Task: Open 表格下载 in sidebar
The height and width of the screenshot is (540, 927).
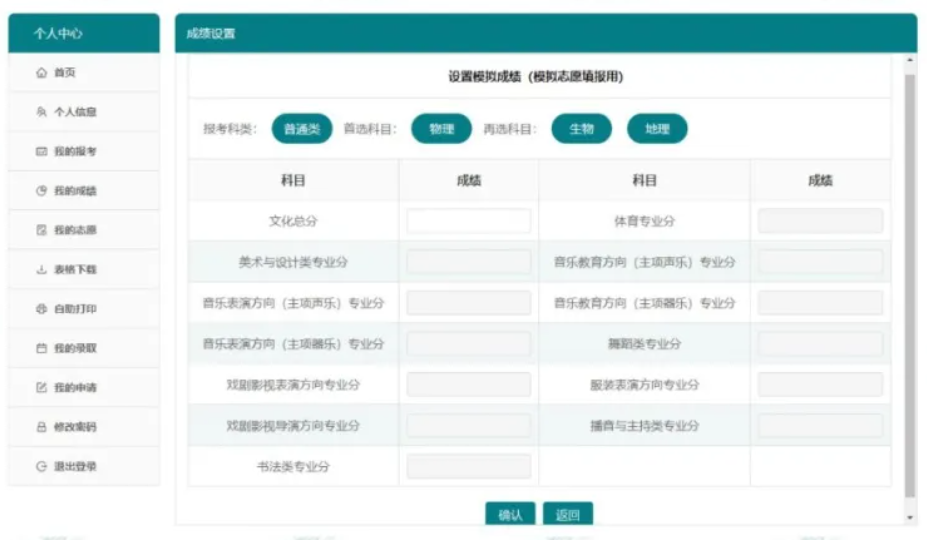Action: pyautogui.click(x=84, y=270)
